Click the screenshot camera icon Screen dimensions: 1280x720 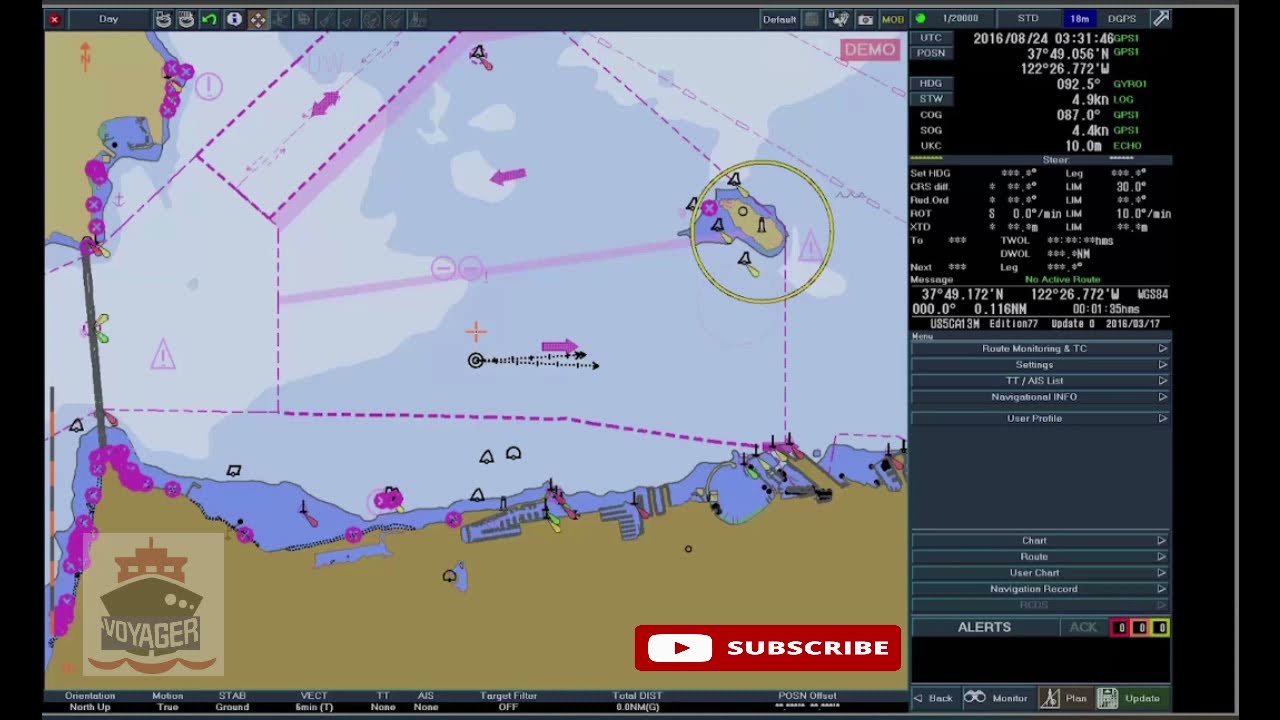pos(865,19)
